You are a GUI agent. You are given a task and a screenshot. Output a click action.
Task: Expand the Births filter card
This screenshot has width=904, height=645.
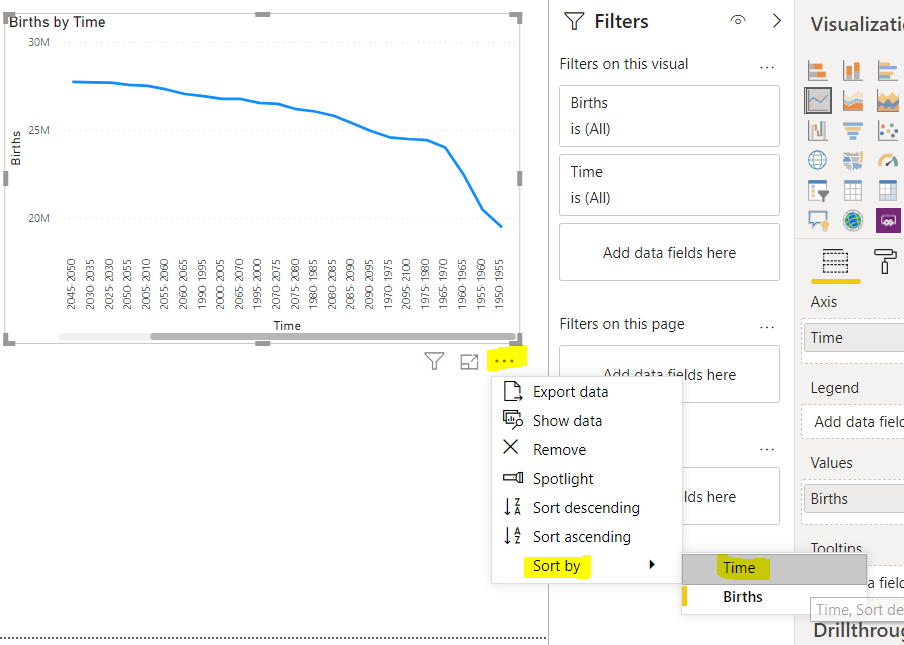click(x=669, y=116)
